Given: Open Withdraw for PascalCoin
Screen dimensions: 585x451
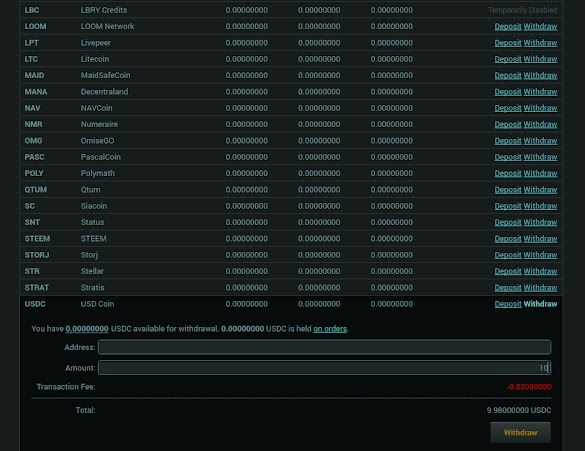Looking at the screenshot, I should point(540,157).
